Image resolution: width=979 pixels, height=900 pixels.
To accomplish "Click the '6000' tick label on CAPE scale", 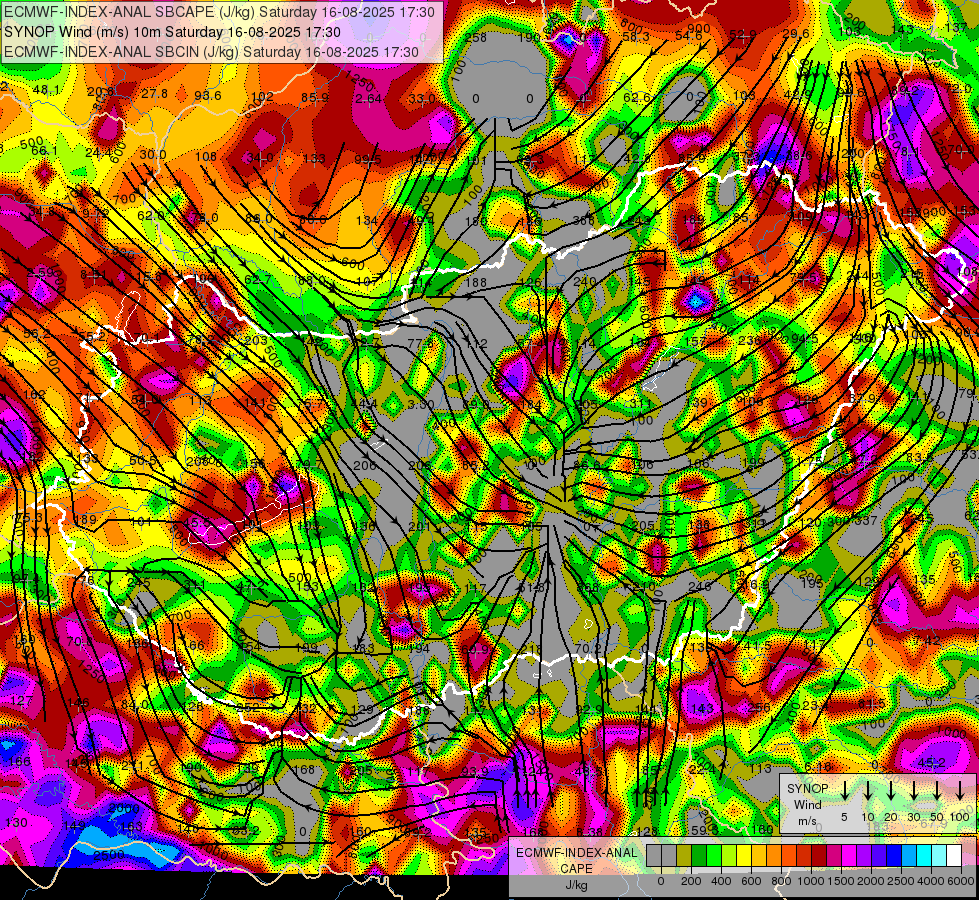I will click(961, 881).
